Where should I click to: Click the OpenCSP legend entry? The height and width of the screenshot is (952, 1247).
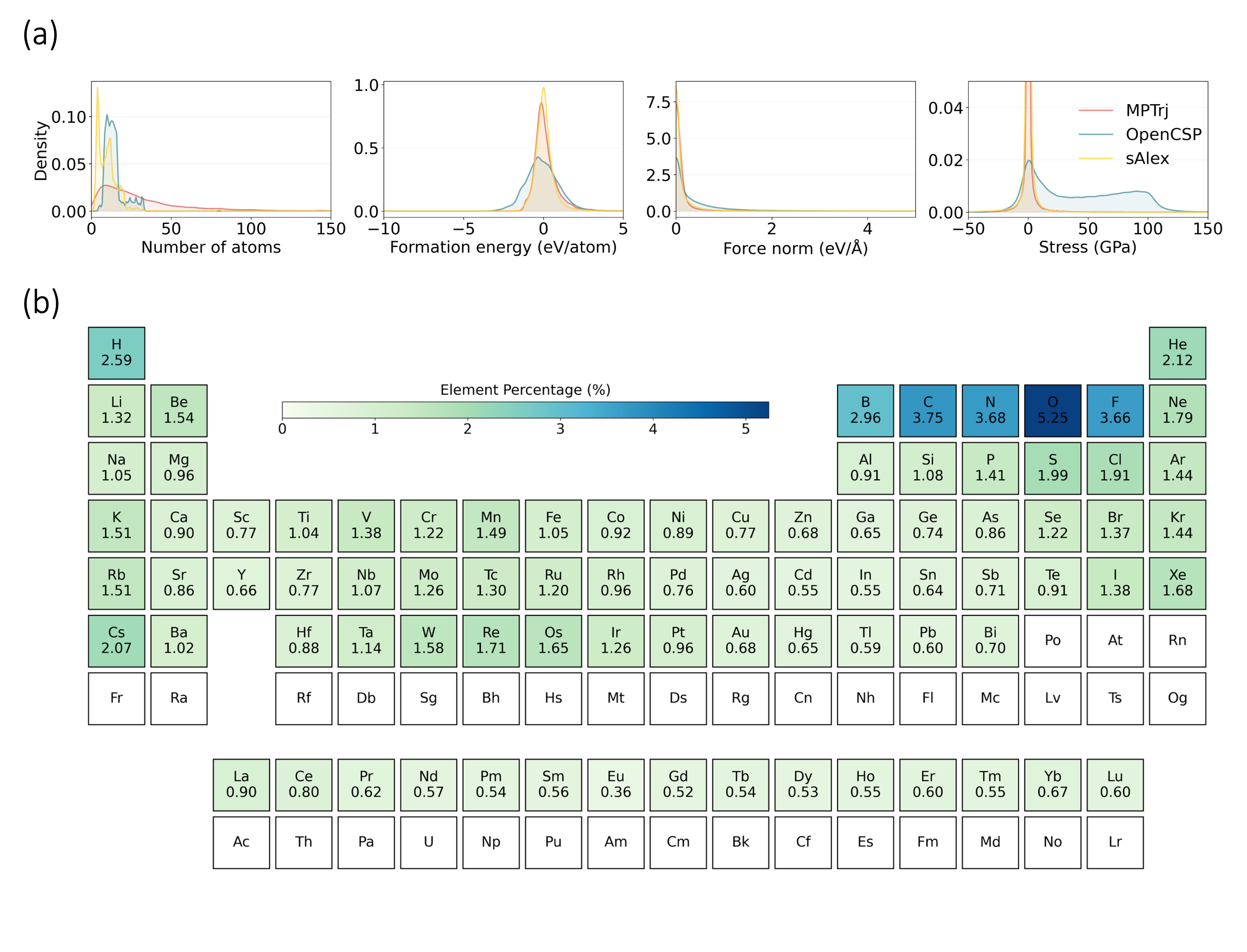tap(1163, 134)
